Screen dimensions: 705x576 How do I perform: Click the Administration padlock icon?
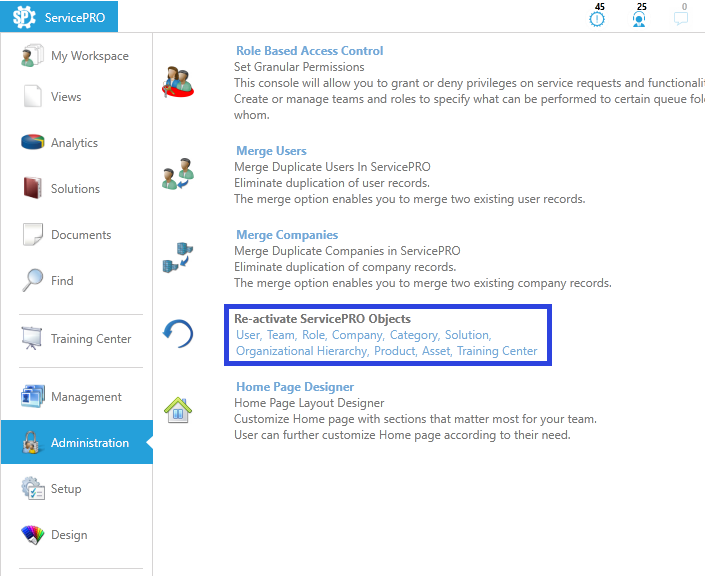31,442
